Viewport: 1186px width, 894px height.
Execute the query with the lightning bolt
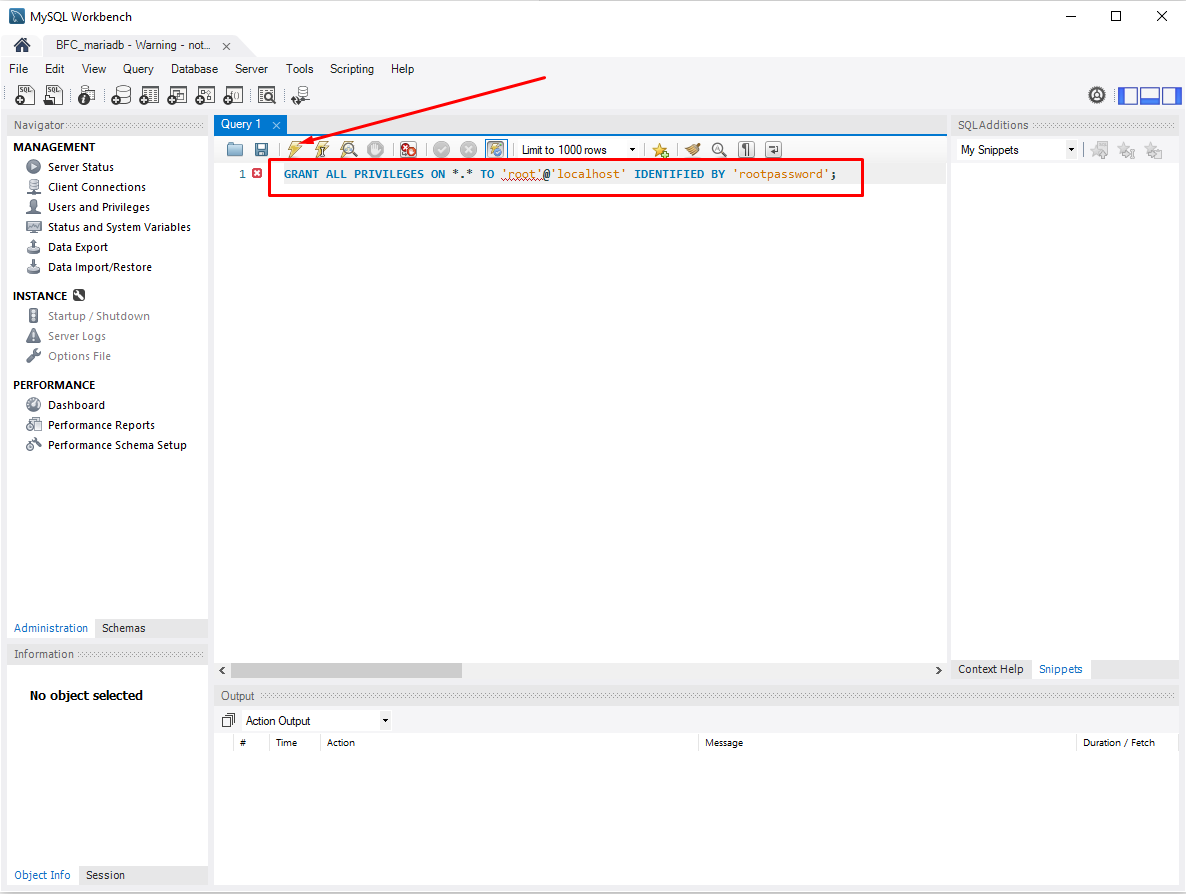click(295, 150)
